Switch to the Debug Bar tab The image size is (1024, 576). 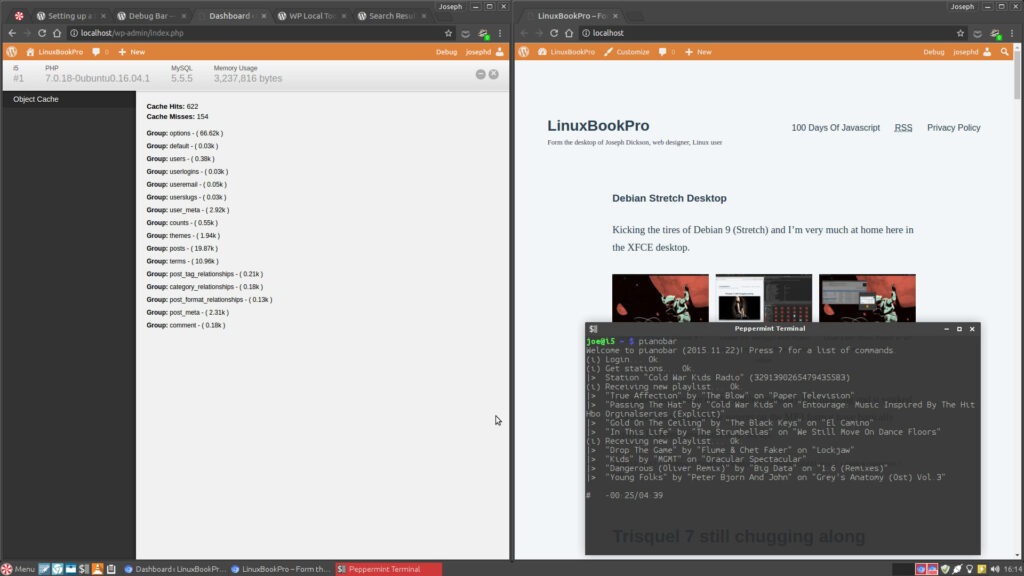pos(152,16)
